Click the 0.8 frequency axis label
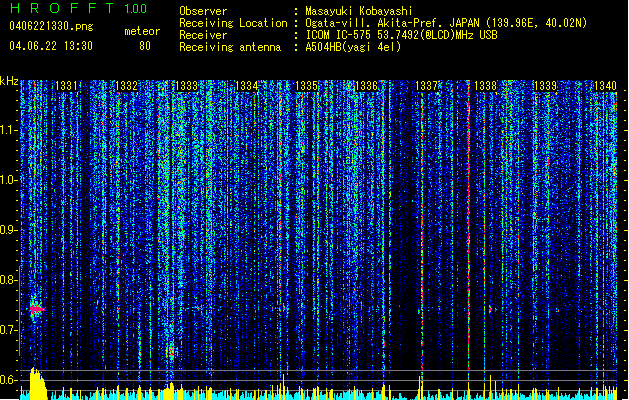The height and width of the screenshot is (400, 629). (9, 280)
